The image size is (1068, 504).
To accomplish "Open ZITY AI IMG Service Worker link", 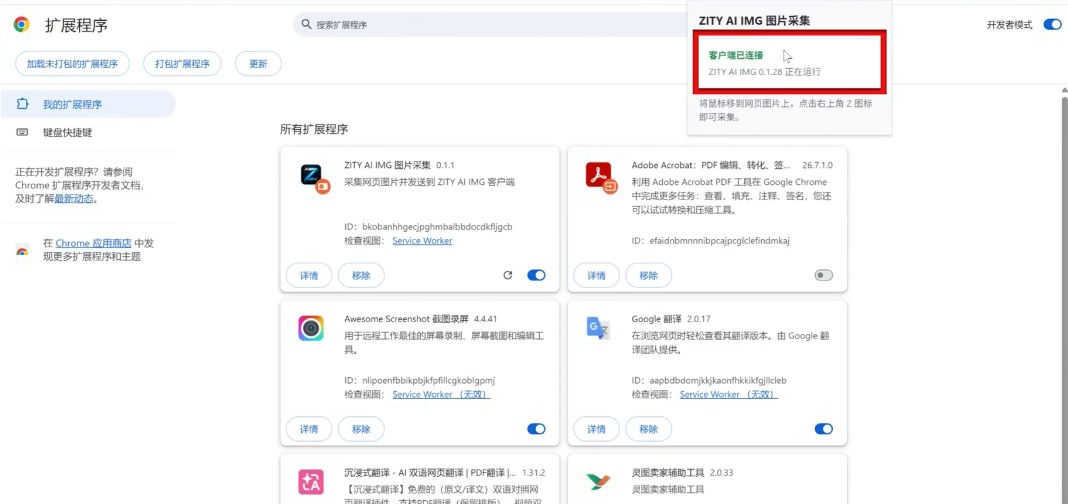I will (x=422, y=240).
